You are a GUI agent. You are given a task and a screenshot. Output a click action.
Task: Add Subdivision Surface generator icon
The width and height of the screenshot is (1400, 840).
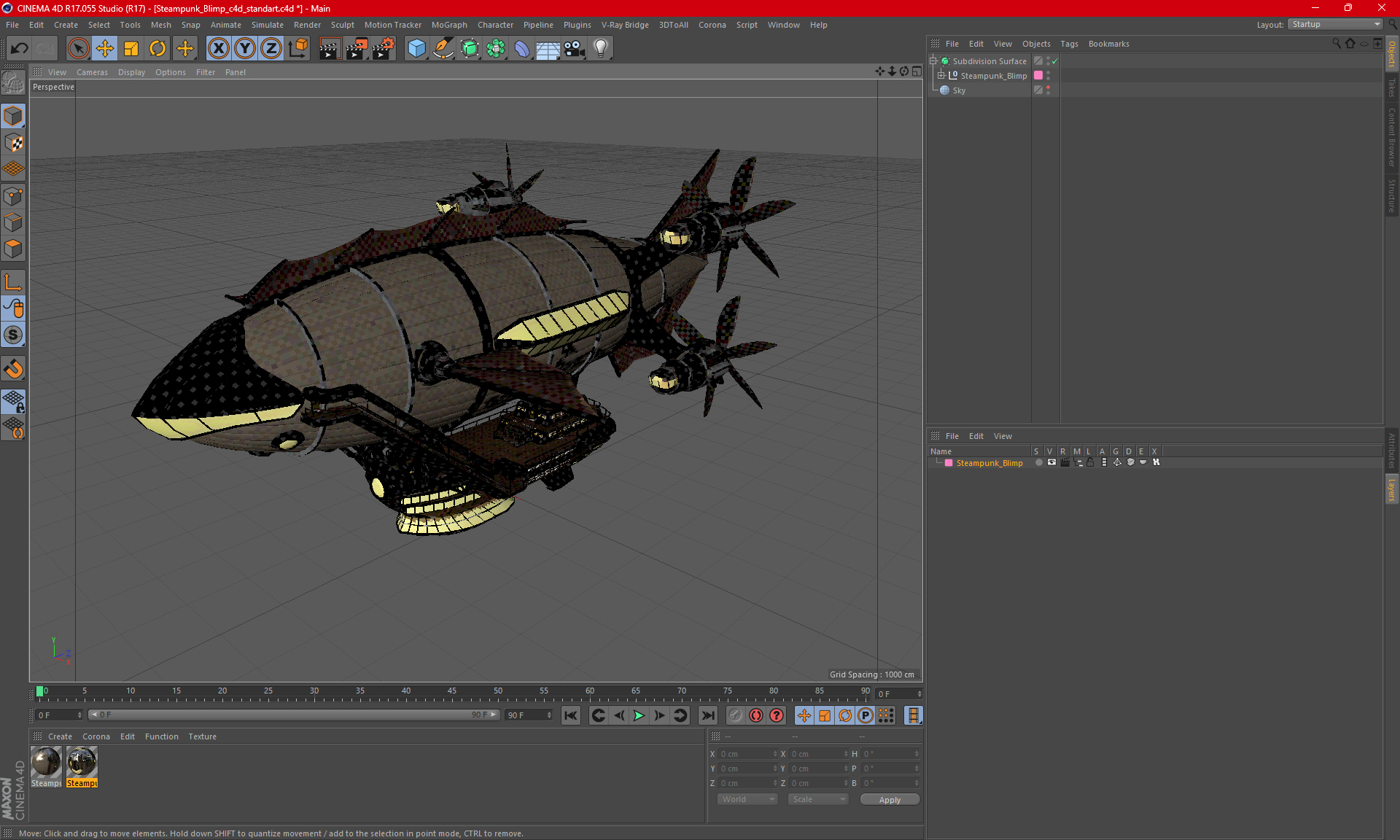(x=470, y=49)
